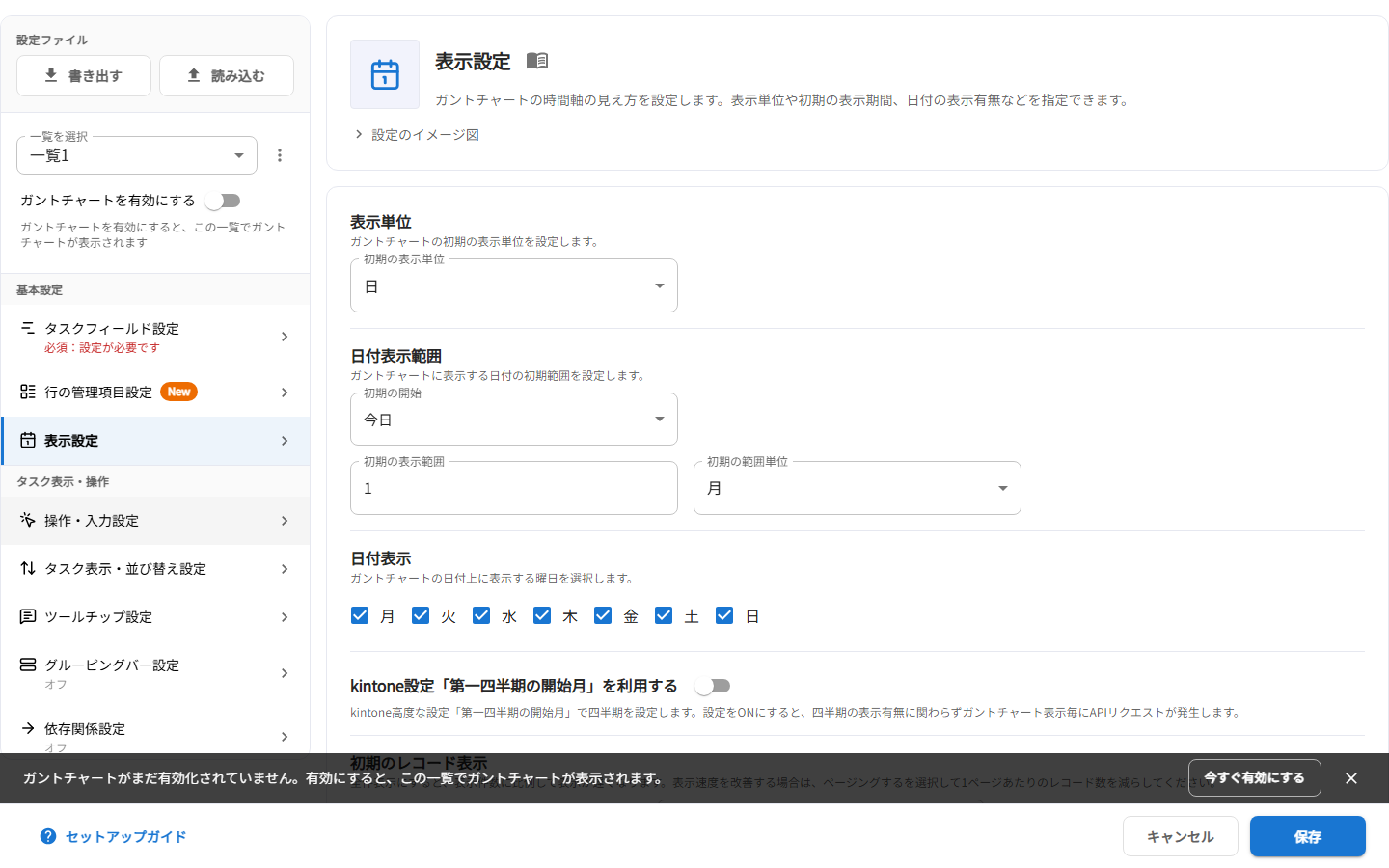Open the book documentation icon next to 表示設定 title

(537, 61)
